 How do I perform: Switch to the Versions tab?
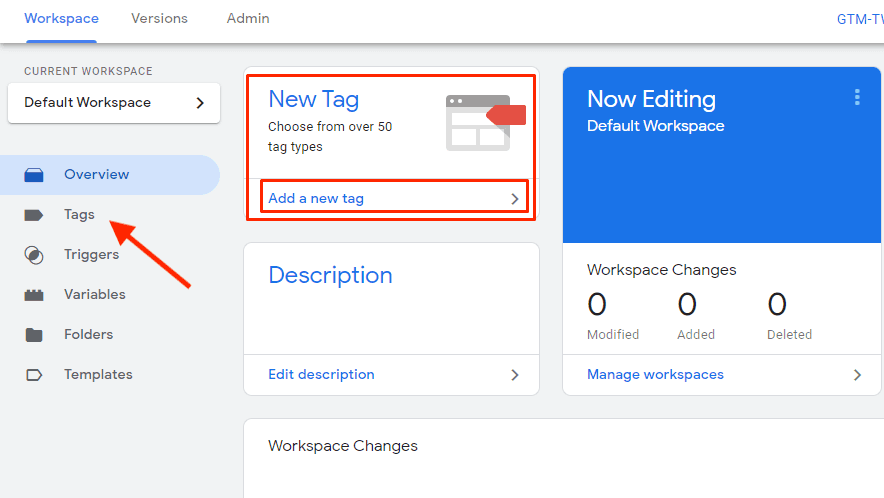coord(159,19)
